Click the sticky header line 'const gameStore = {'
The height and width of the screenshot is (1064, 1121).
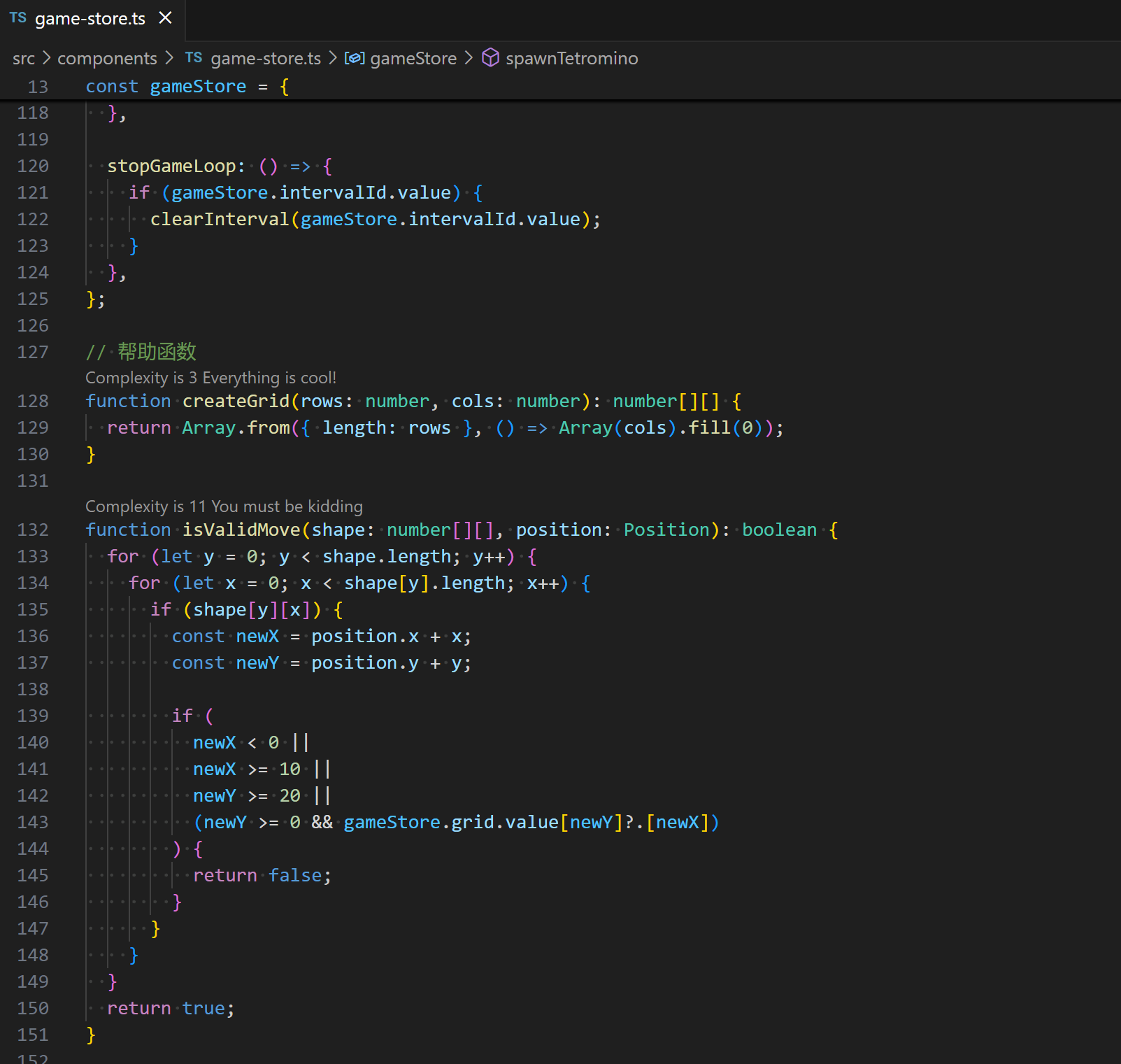click(187, 87)
